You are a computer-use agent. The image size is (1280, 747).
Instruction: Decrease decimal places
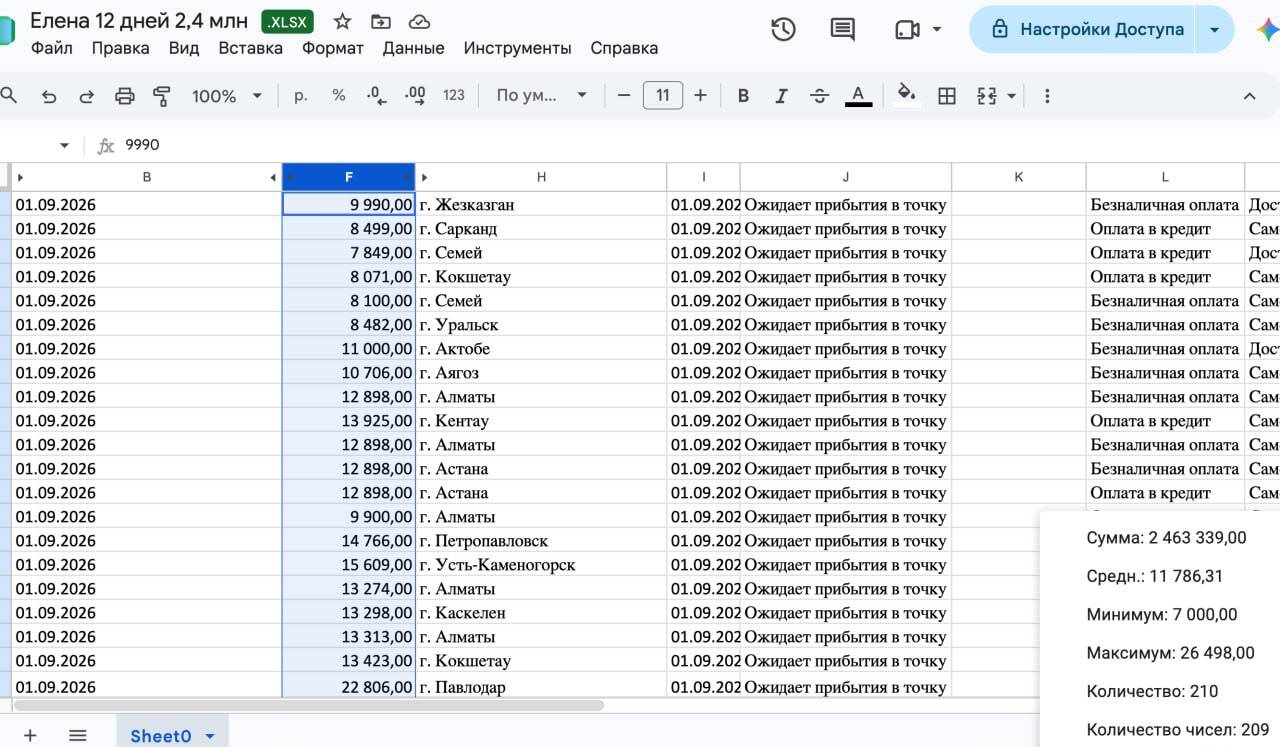[376, 96]
